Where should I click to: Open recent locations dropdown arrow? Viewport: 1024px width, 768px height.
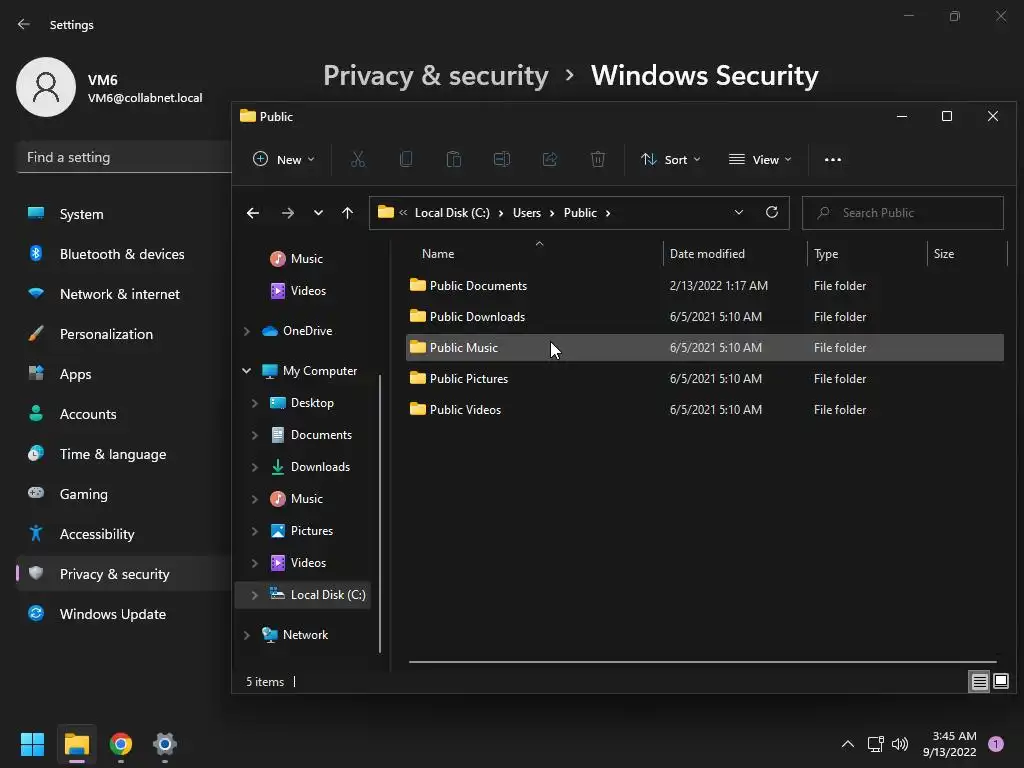click(x=318, y=213)
